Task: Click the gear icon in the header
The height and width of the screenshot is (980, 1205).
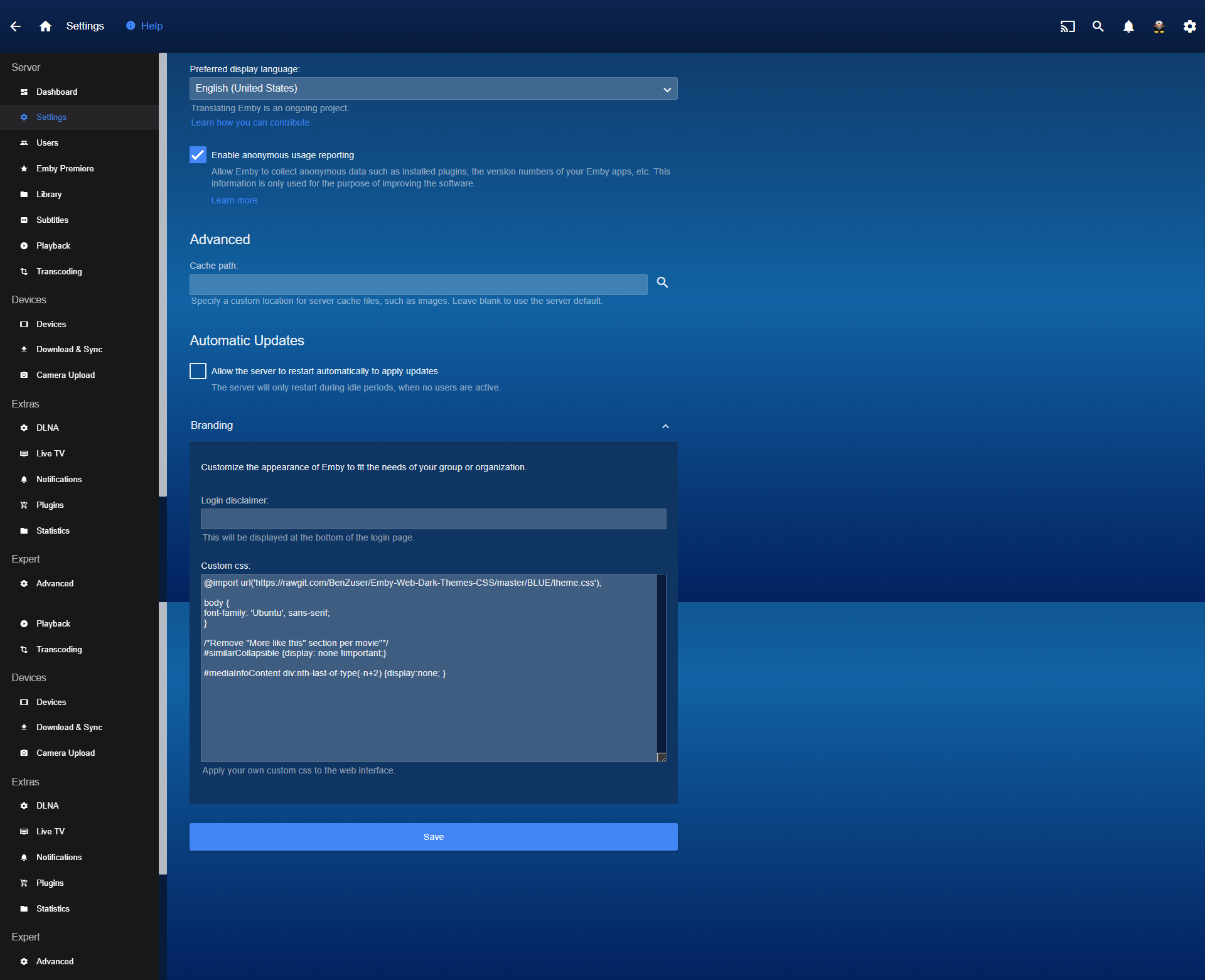Action: point(1189,26)
